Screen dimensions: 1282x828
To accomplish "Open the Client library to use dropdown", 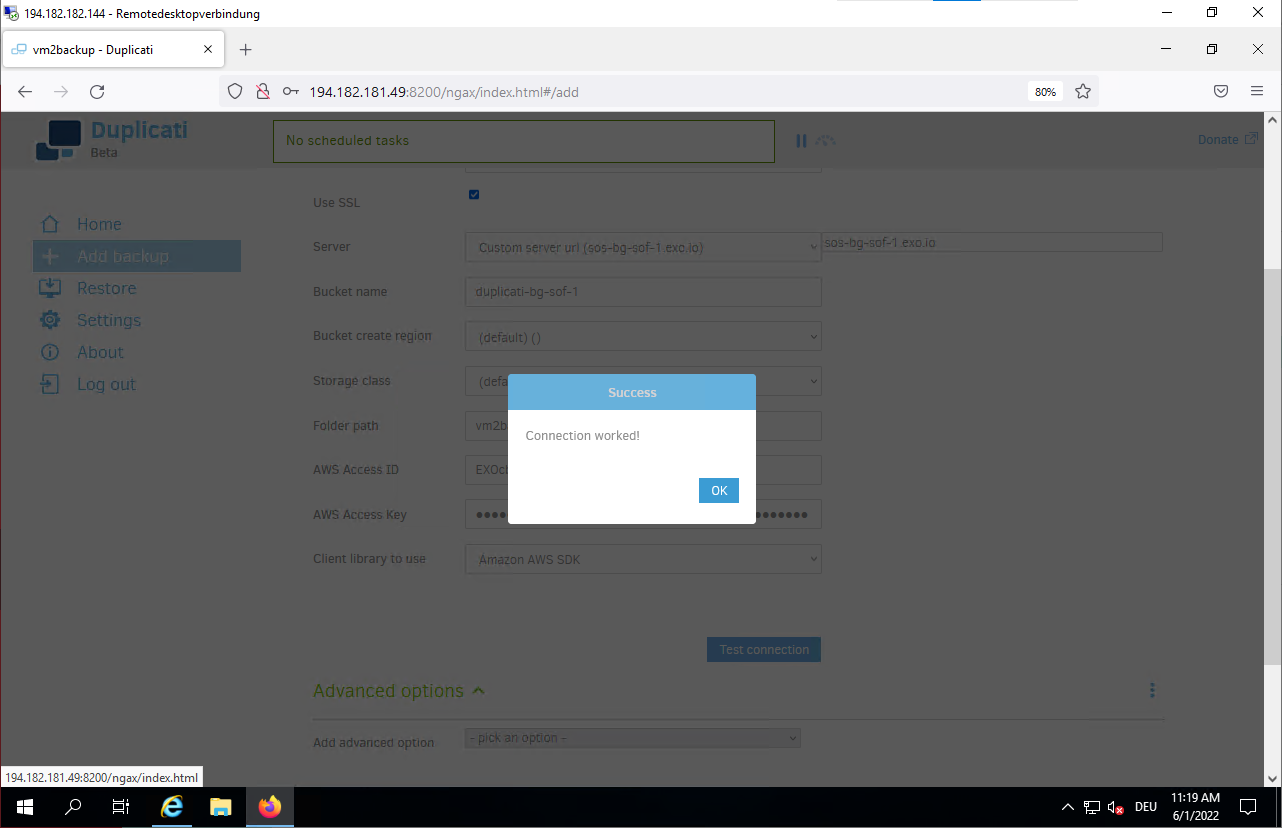I will tap(642, 560).
